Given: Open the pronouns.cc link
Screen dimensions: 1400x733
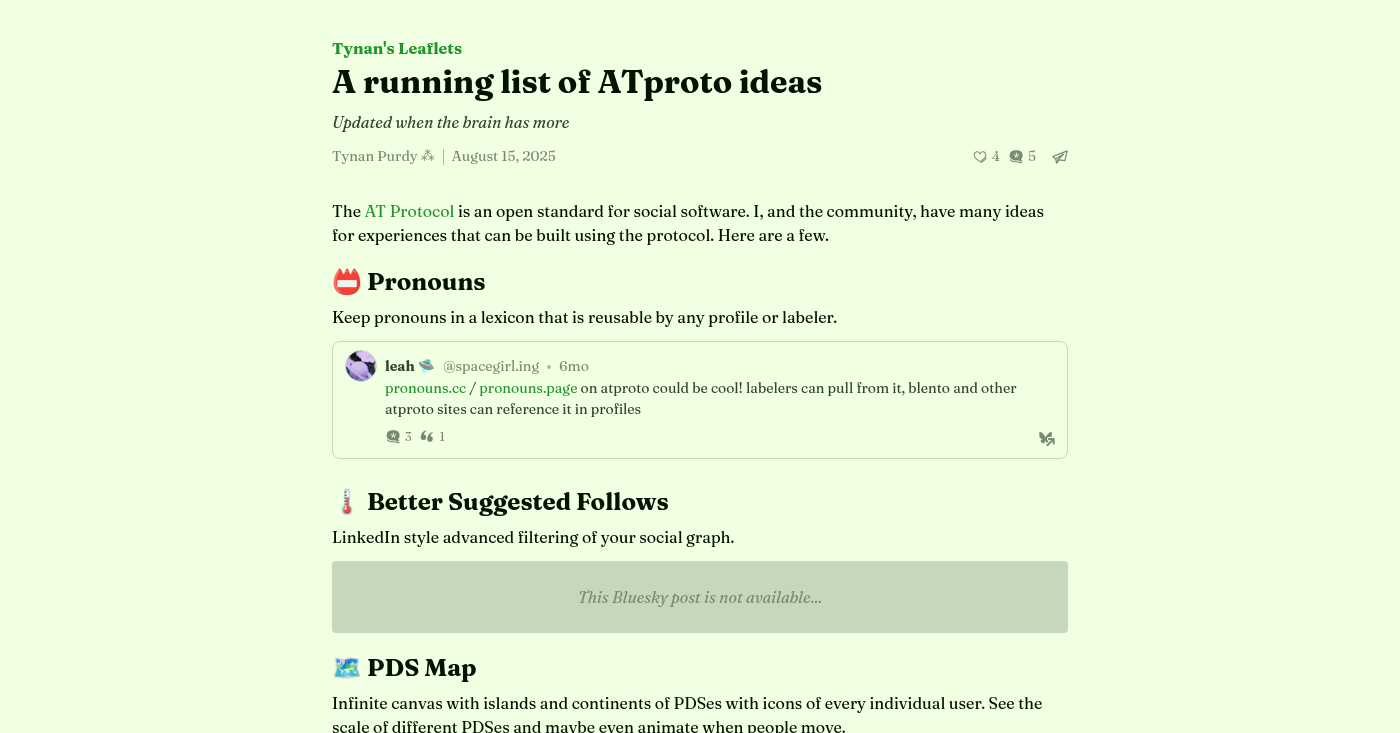Looking at the screenshot, I should pyautogui.click(x=425, y=388).
